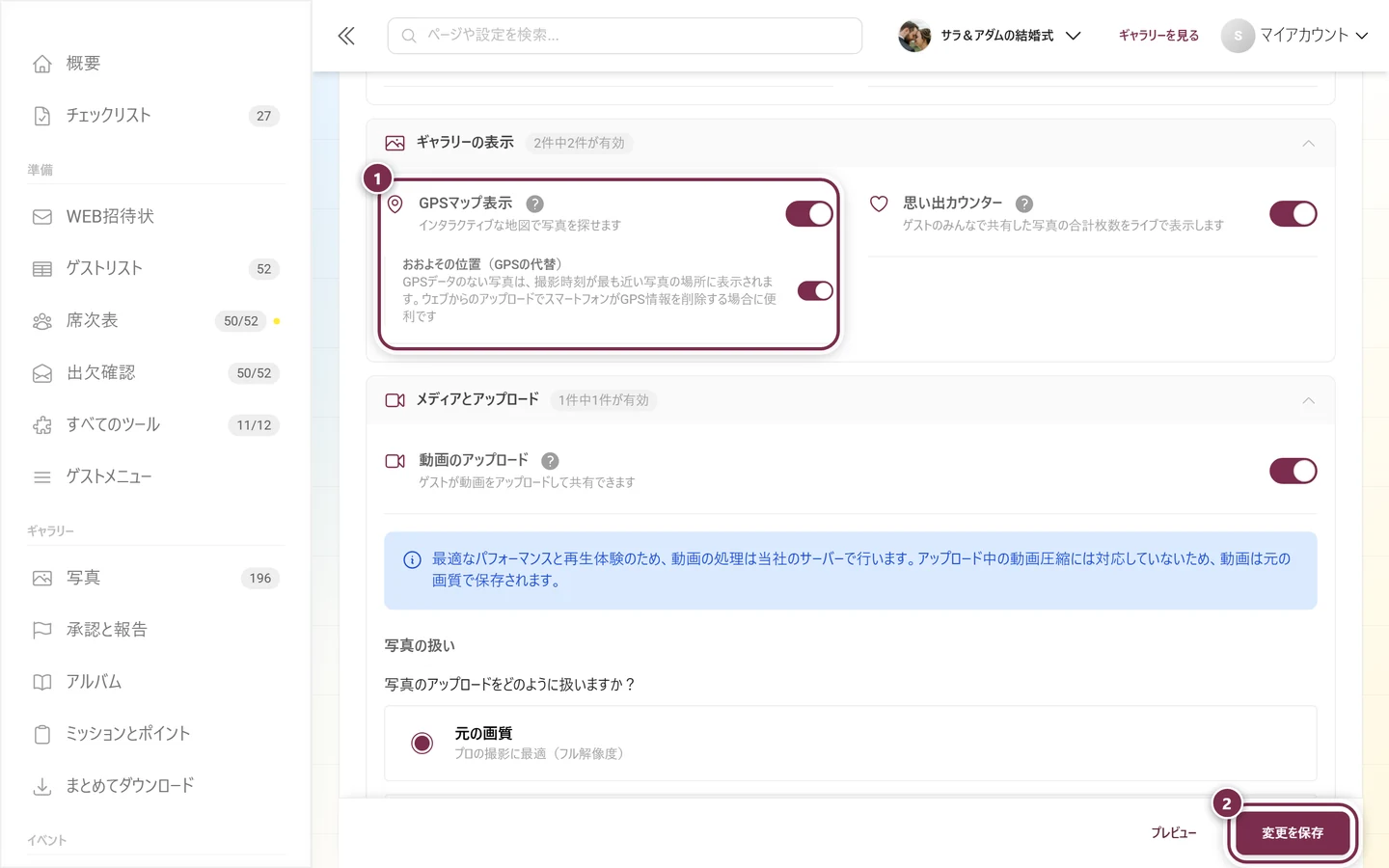Click the home icon beside 概要
This screenshot has height=868, width=1389.
(x=42, y=64)
